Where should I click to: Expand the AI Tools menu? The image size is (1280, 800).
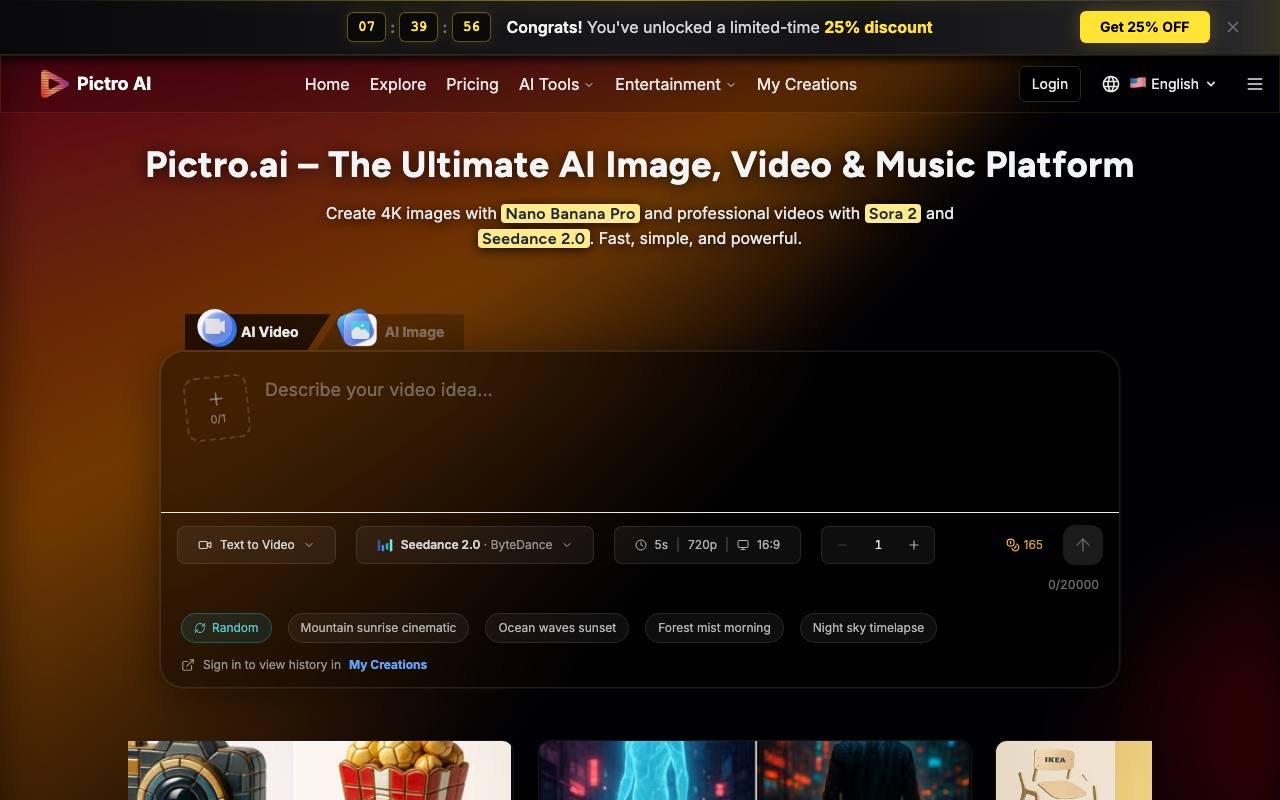556,84
